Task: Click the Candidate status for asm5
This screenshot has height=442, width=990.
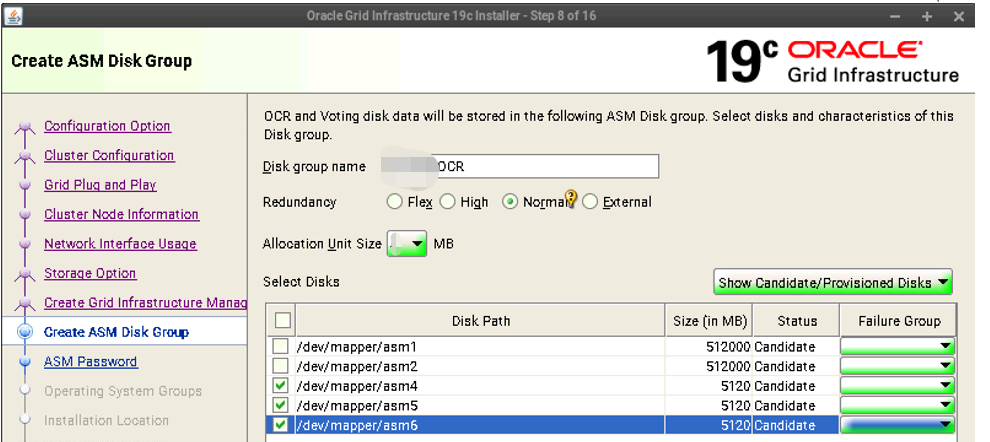Action: (x=796, y=405)
